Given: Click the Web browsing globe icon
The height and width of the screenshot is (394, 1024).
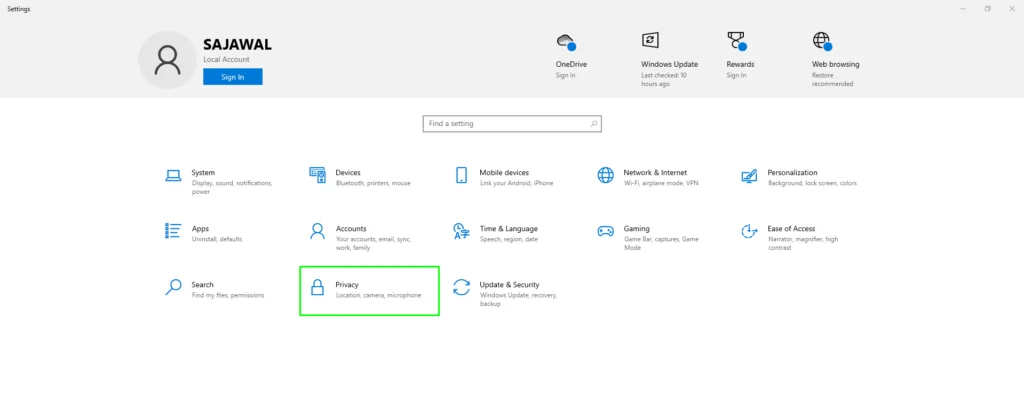Looking at the screenshot, I should (822, 41).
